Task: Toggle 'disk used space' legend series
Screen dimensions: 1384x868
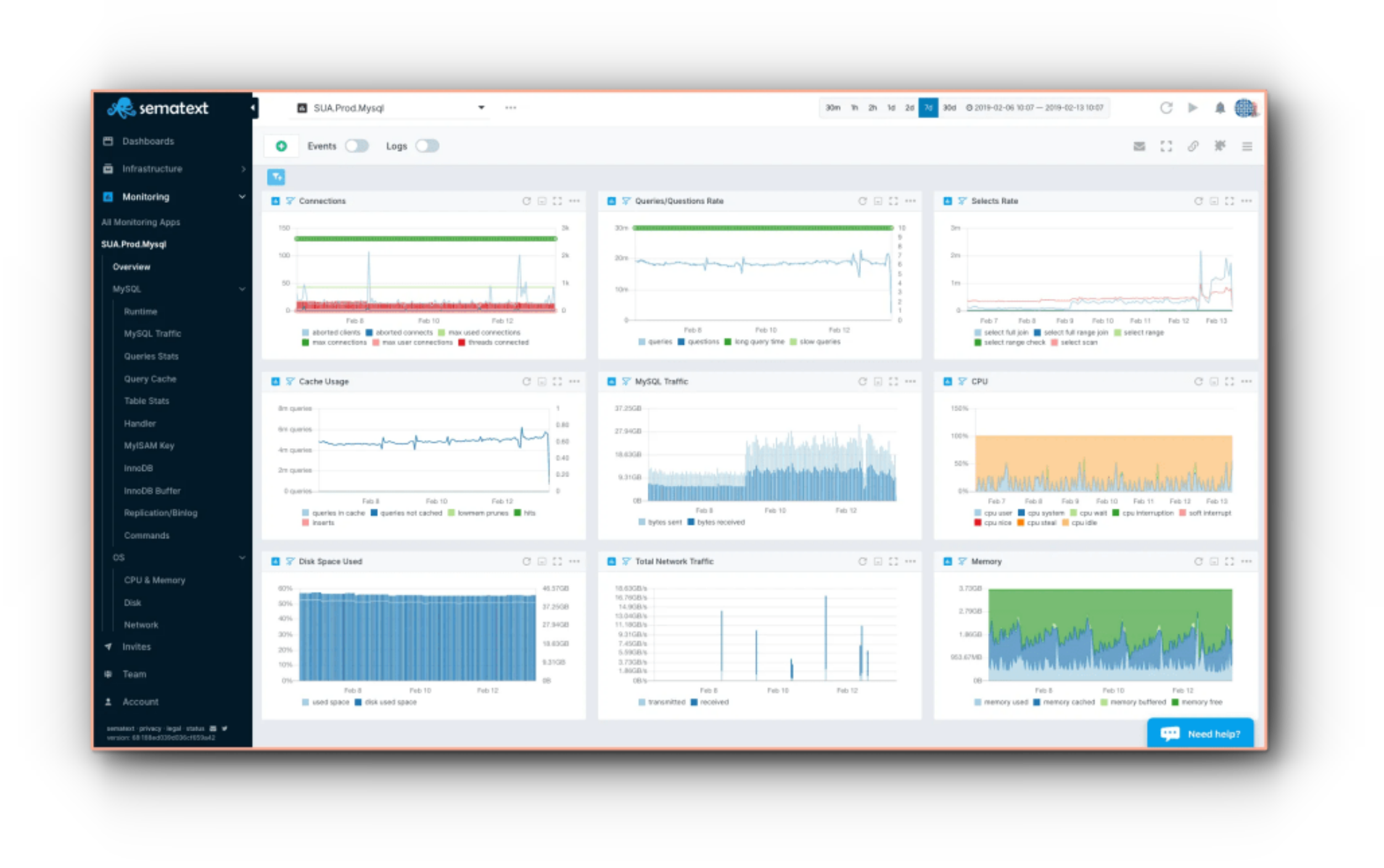Action: coord(385,702)
